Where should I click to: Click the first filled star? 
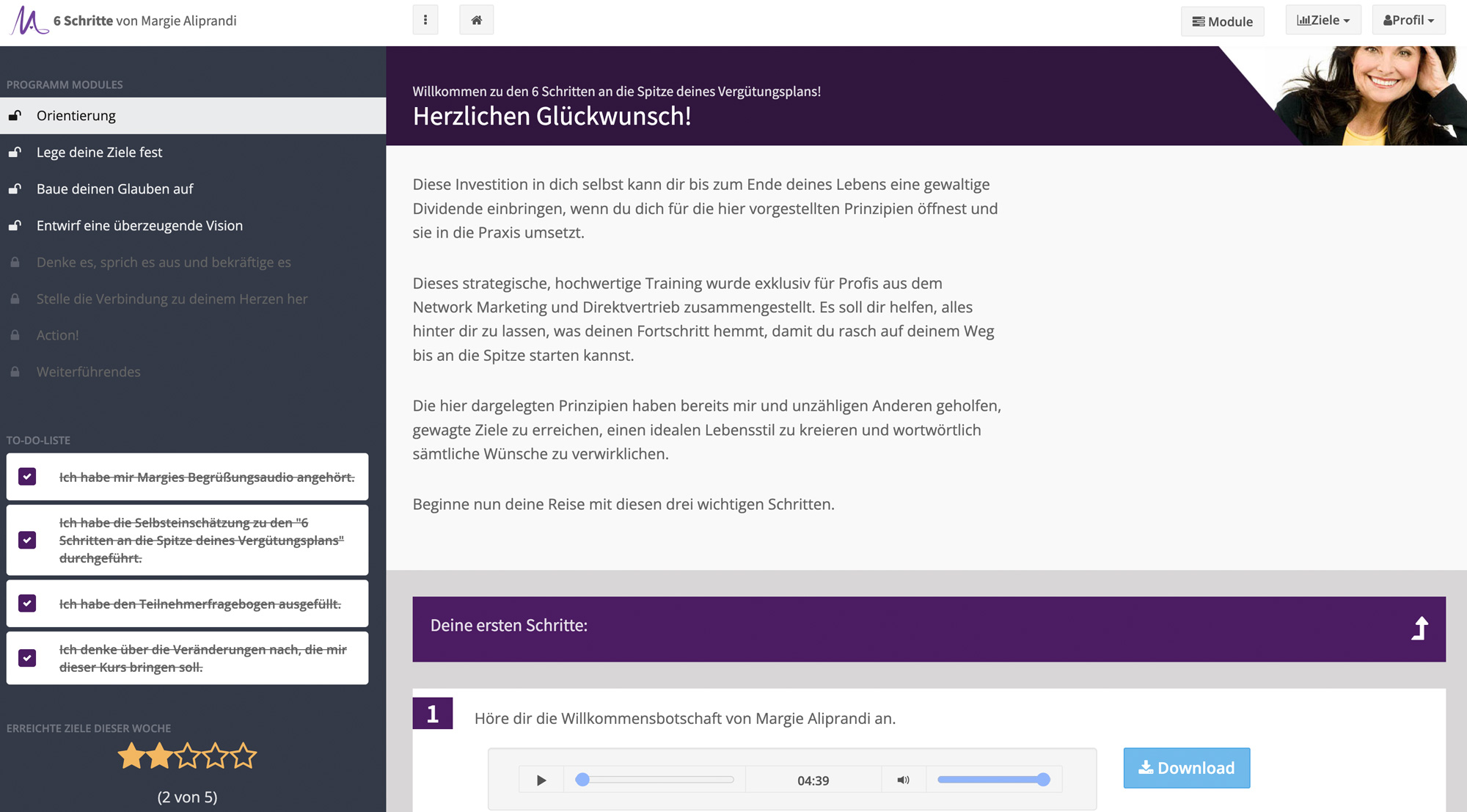(x=131, y=756)
